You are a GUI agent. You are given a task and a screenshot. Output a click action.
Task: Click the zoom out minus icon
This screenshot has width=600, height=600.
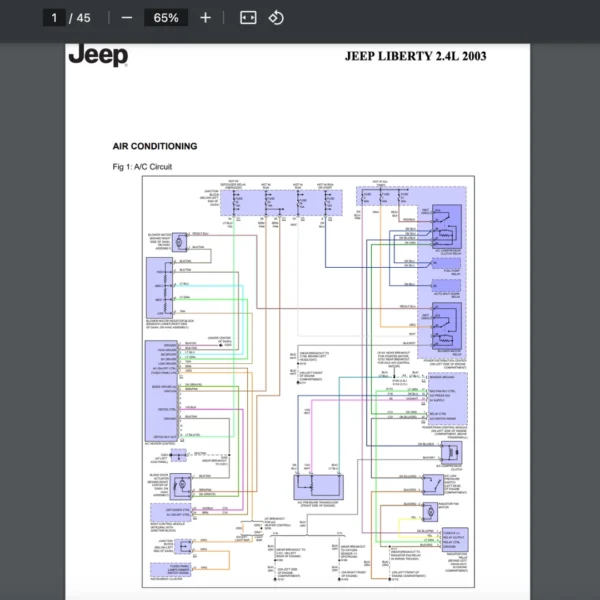coord(126,18)
